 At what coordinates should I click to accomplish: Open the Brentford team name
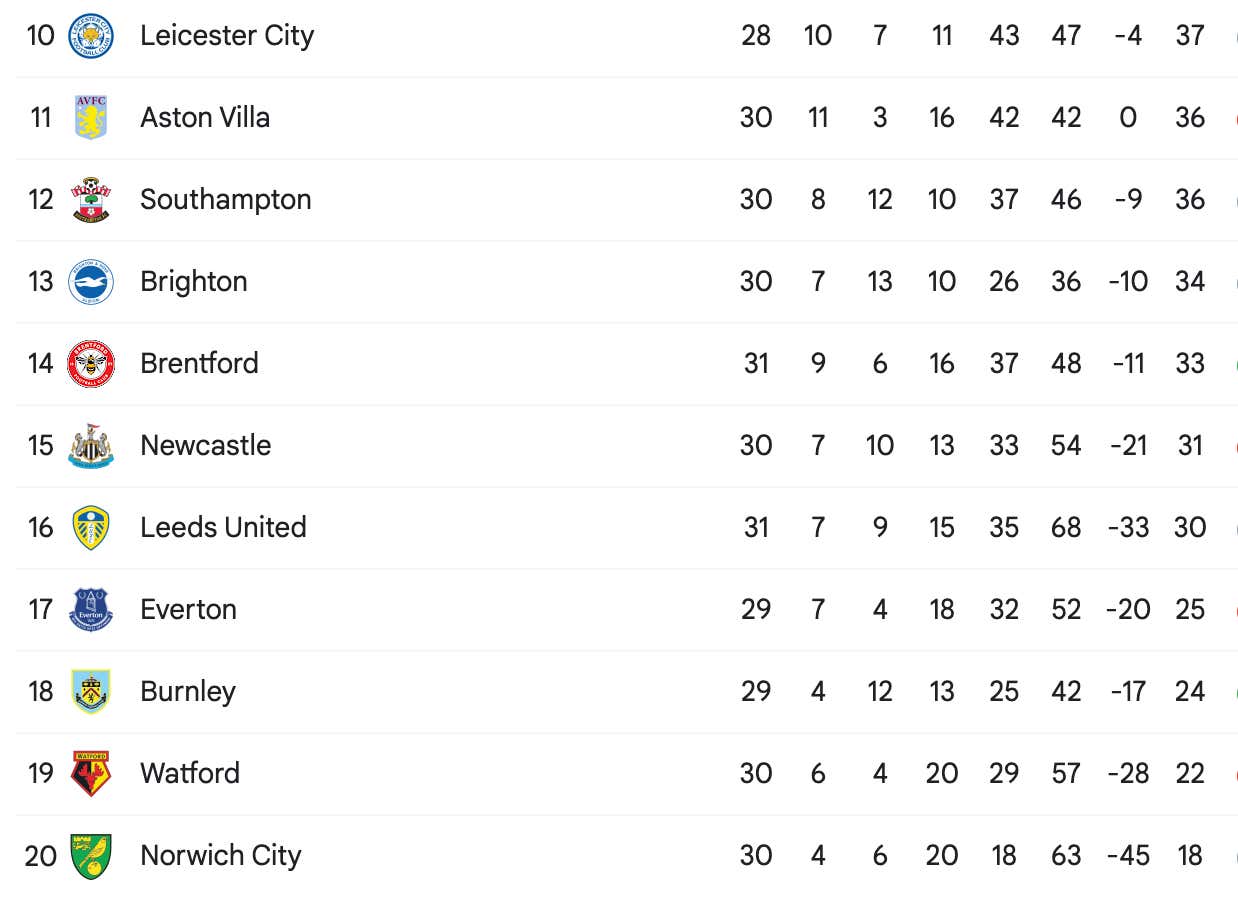[199, 364]
